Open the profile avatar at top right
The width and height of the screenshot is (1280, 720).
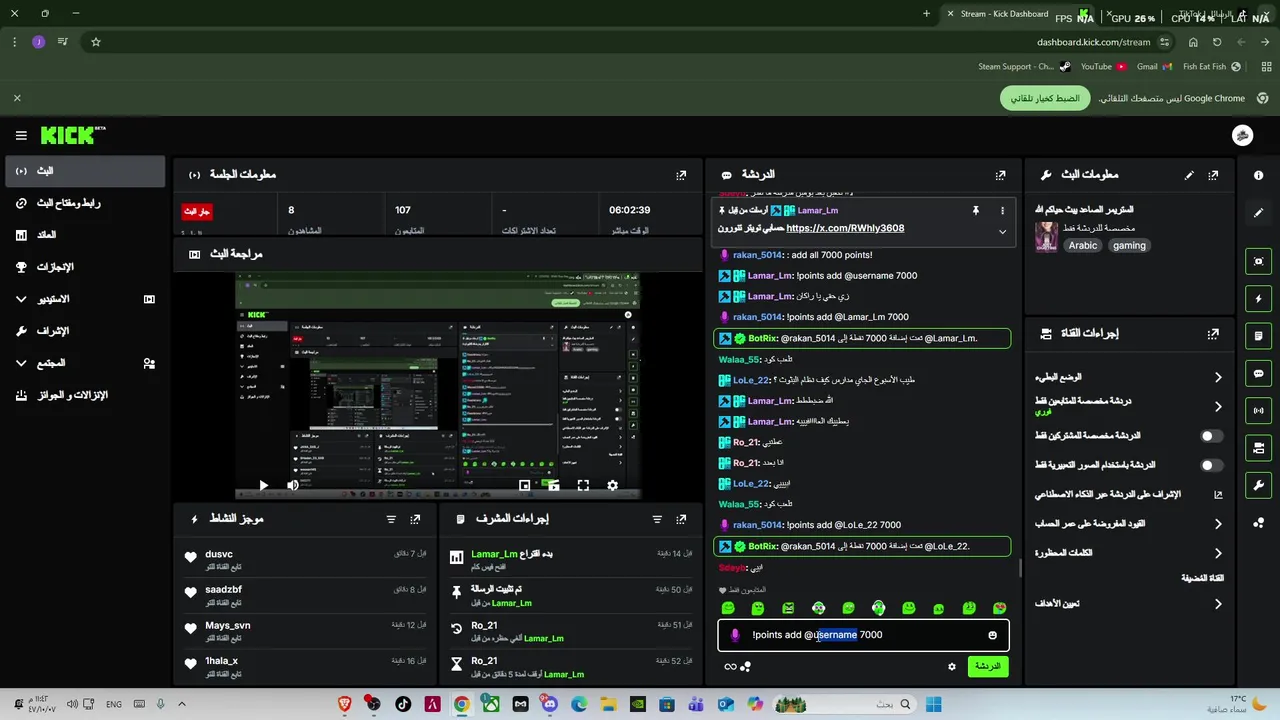pos(1242,135)
